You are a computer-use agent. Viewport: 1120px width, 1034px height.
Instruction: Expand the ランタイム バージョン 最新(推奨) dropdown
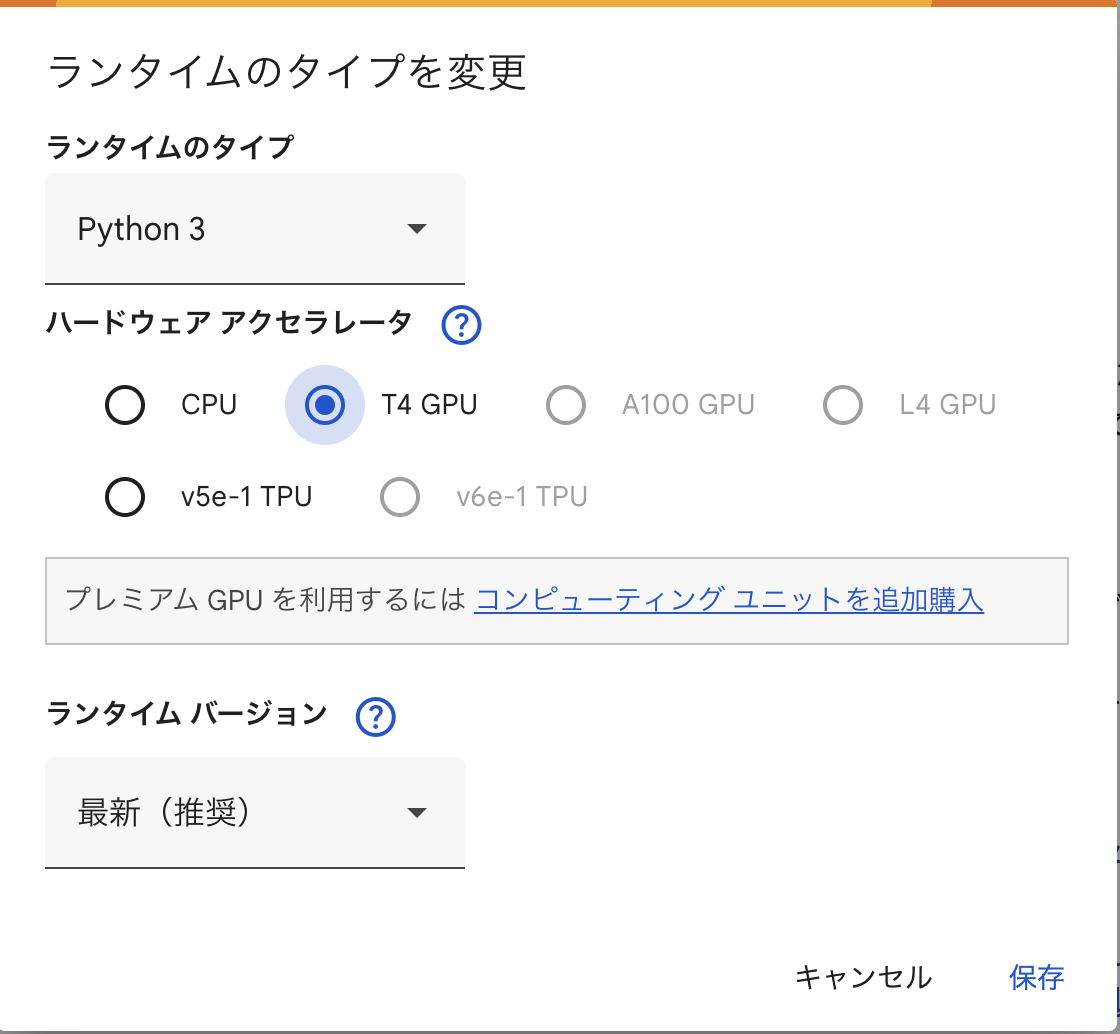(x=254, y=813)
